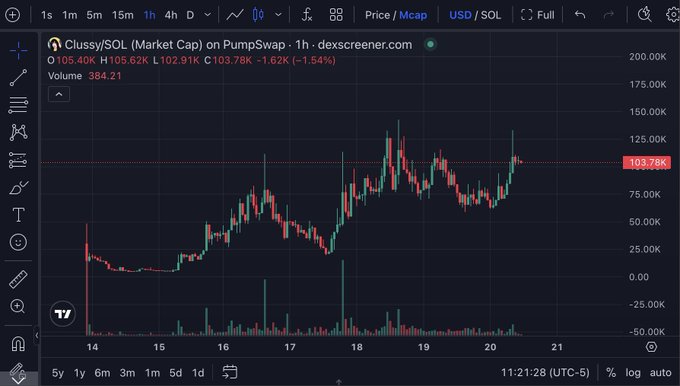Click the date label 18 on time axis
680x386 pixels.
click(x=357, y=347)
